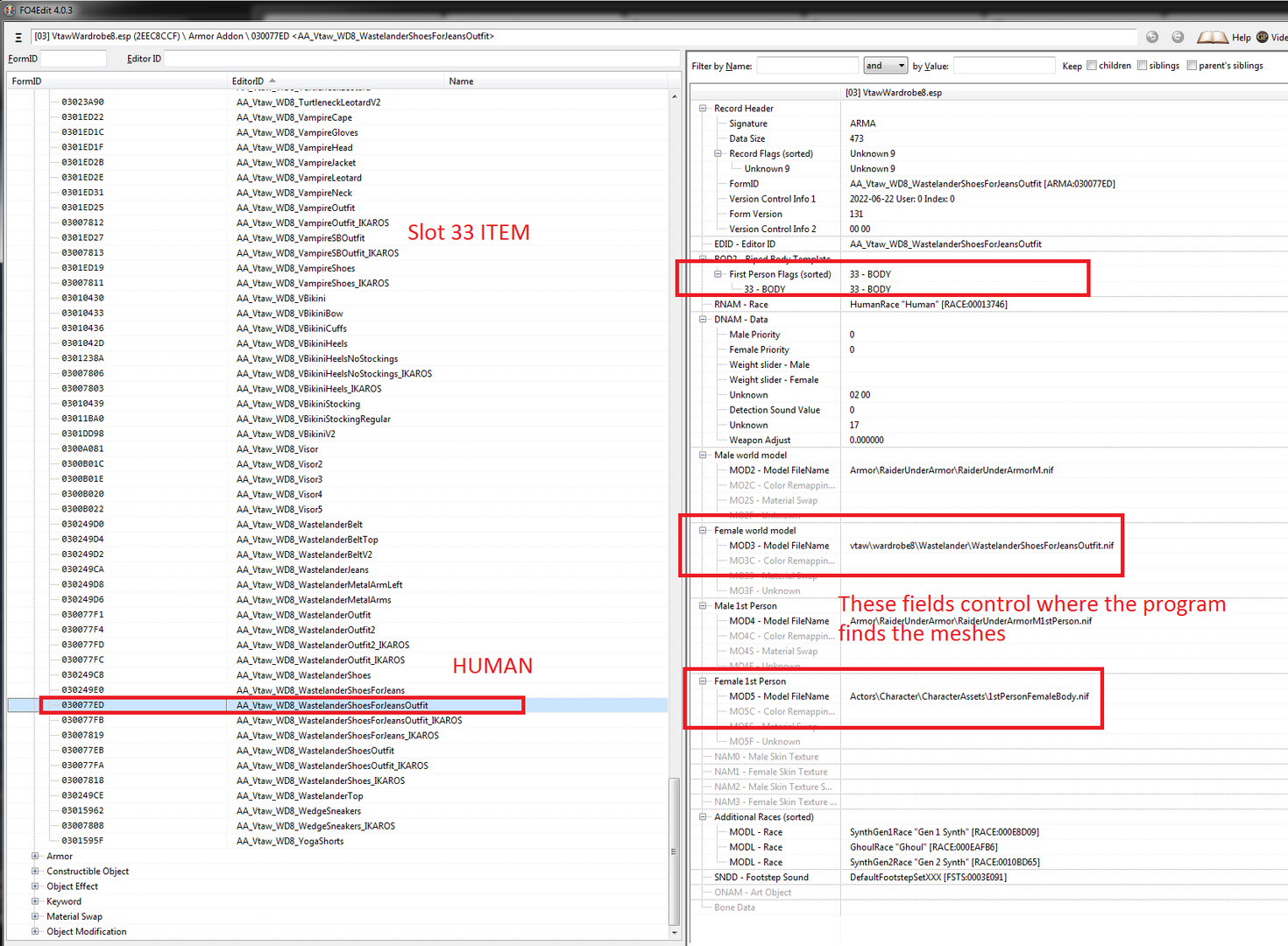Collapse the DNAM - Data section
1288x946 pixels.
point(703,320)
